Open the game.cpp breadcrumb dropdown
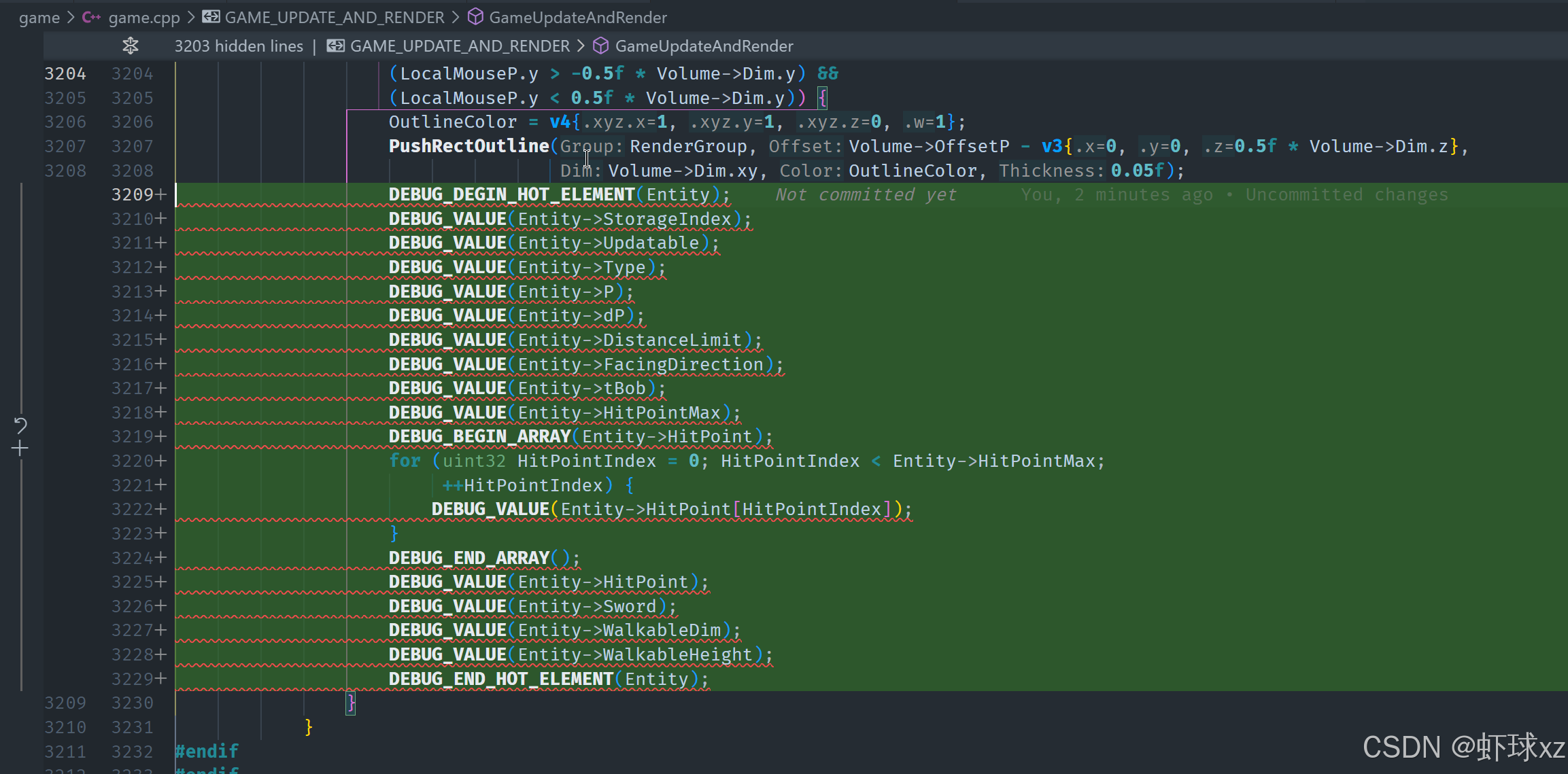The height and width of the screenshot is (774, 1568). (x=144, y=17)
